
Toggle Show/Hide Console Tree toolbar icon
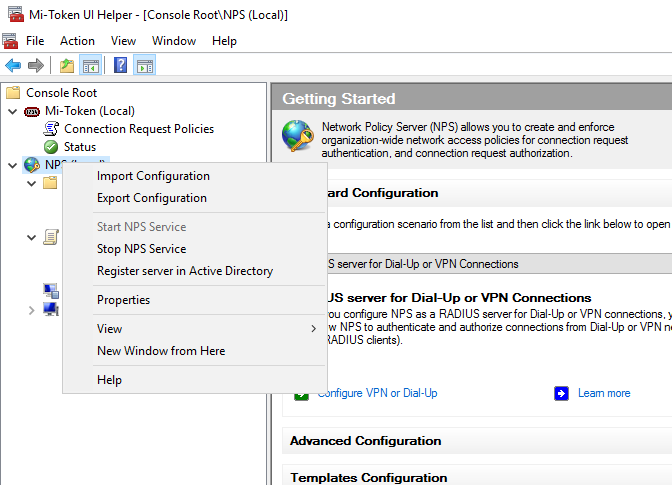pos(91,66)
